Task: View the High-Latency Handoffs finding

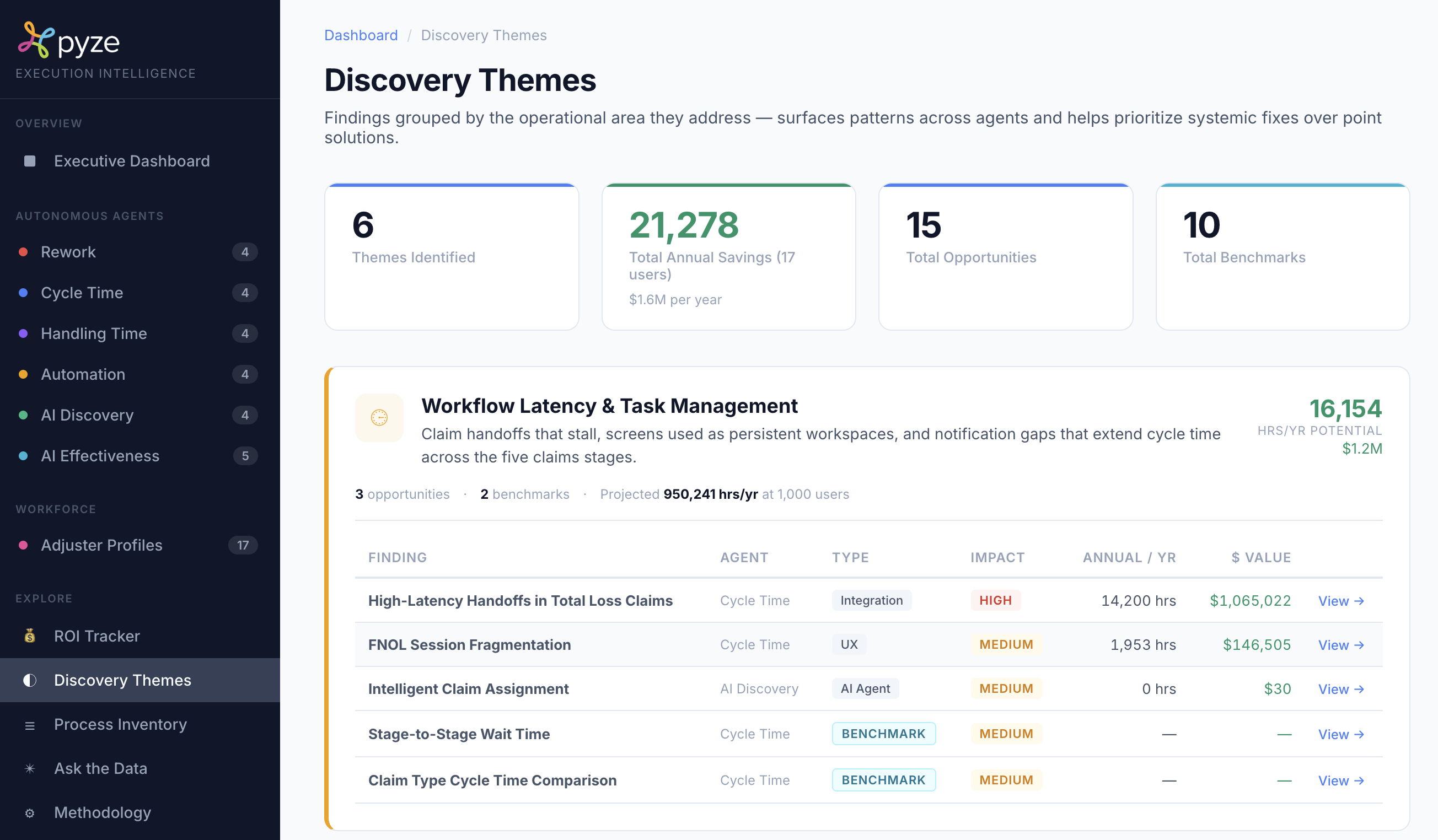Action: click(1341, 600)
